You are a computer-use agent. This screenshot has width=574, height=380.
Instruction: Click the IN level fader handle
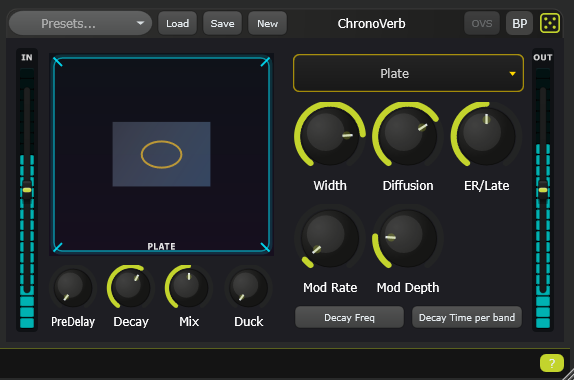point(27,190)
